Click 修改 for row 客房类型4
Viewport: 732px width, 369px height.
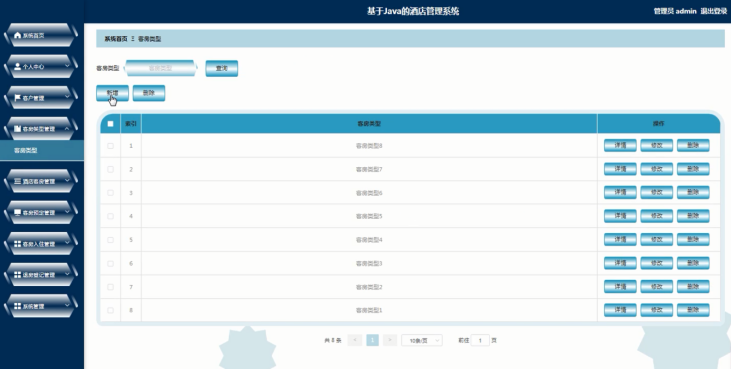pyautogui.click(x=656, y=239)
